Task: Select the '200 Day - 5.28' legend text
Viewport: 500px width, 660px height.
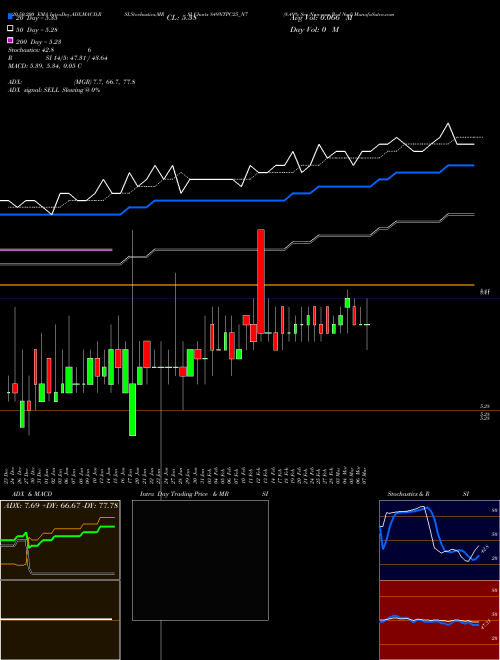Action: pyautogui.click(x=38, y=42)
